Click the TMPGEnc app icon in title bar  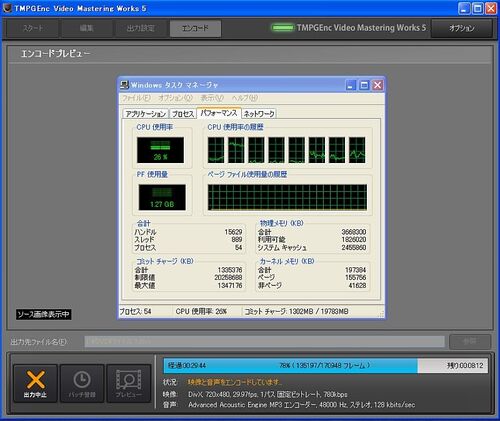(7, 8)
